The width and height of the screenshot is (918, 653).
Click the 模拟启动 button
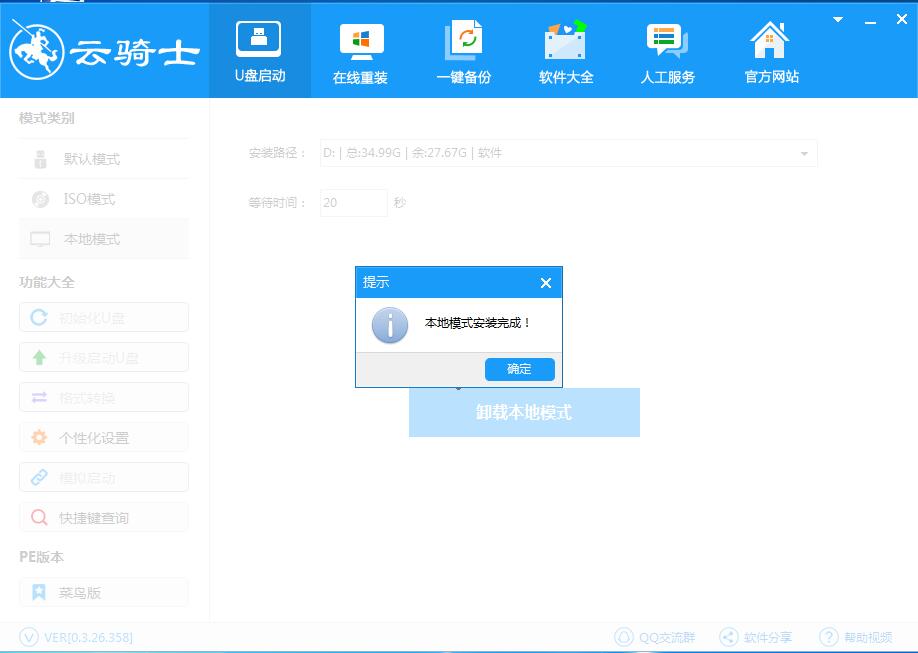pyautogui.click(x=104, y=477)
